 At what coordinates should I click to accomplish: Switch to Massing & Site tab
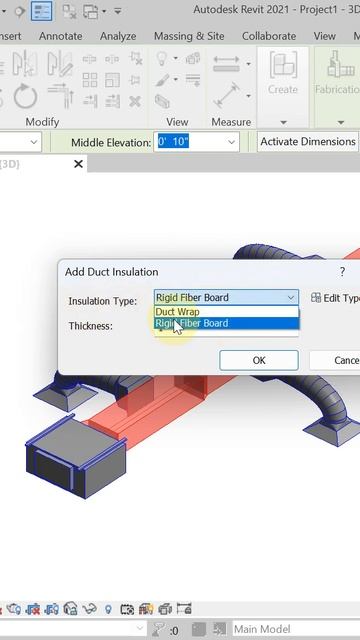click(x=189, y=36)
